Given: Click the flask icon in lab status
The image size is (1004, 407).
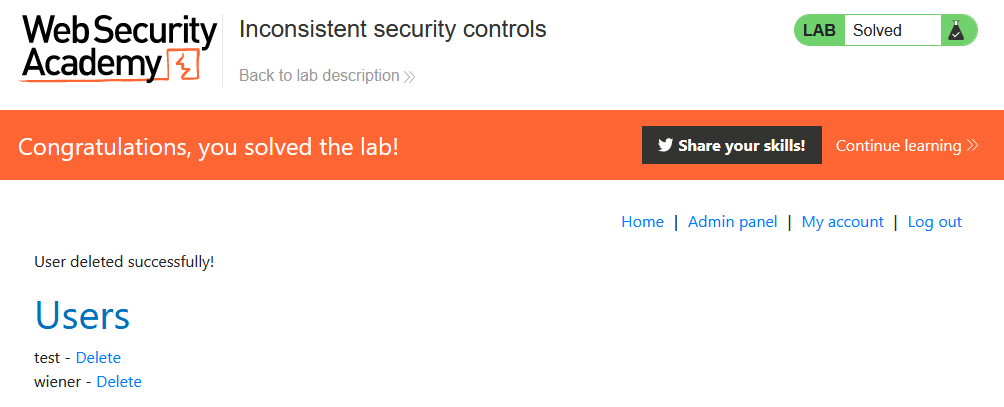Looking at the screenshot, I should tap(956, 31).
